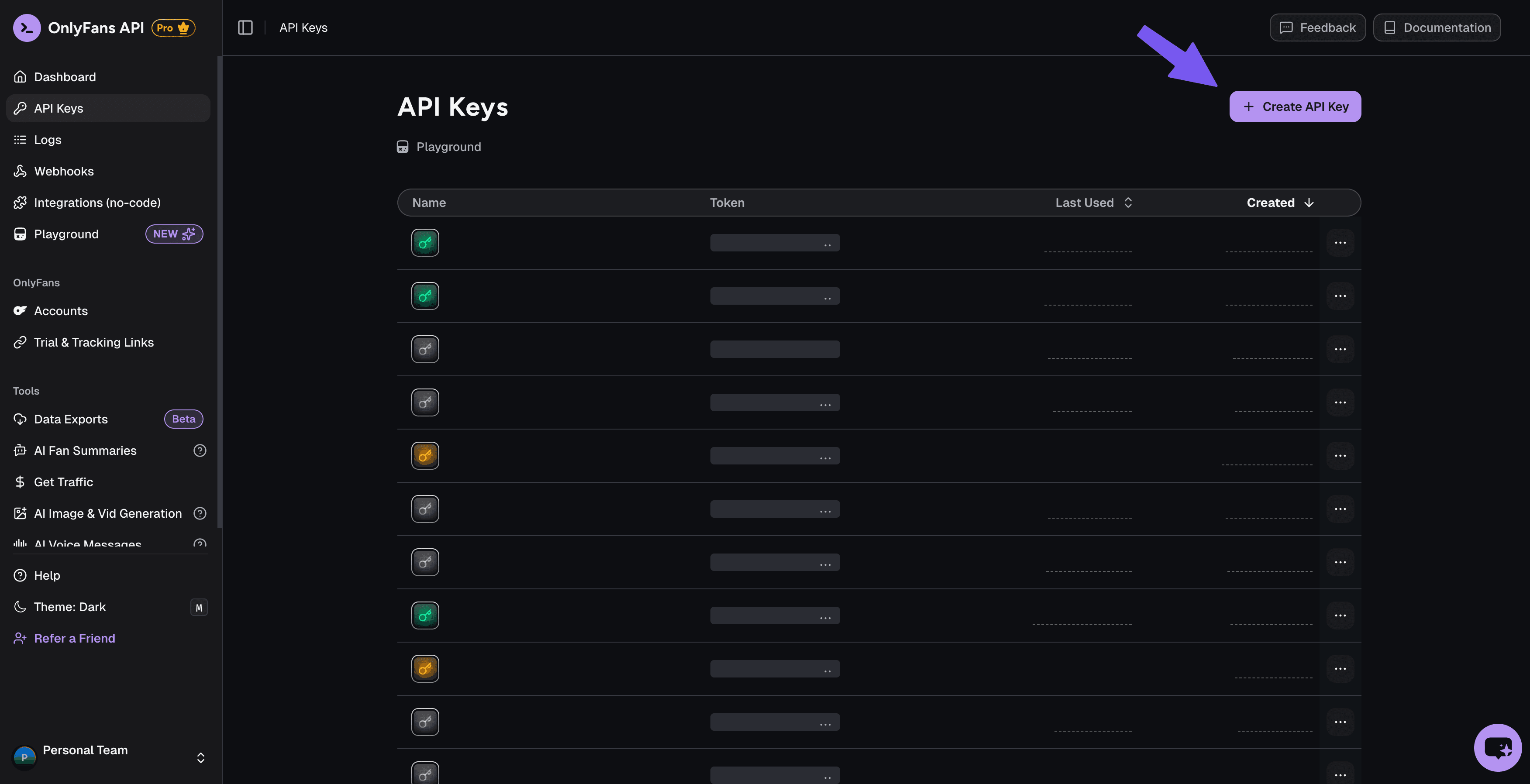Viewport: 1530px width, 784px height.
Task: Open the Documentation button
Action: [1437, 28]
